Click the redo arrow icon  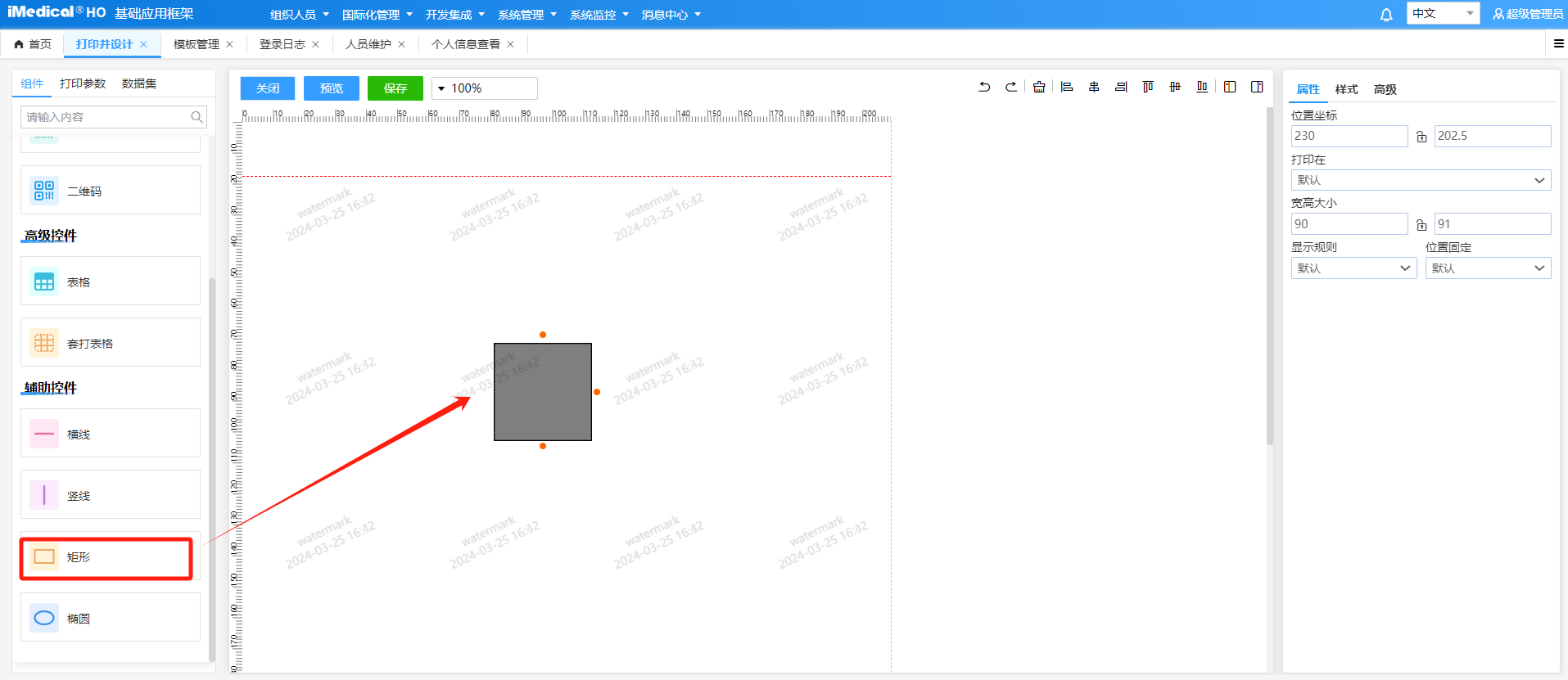(x=1011, y=87)
